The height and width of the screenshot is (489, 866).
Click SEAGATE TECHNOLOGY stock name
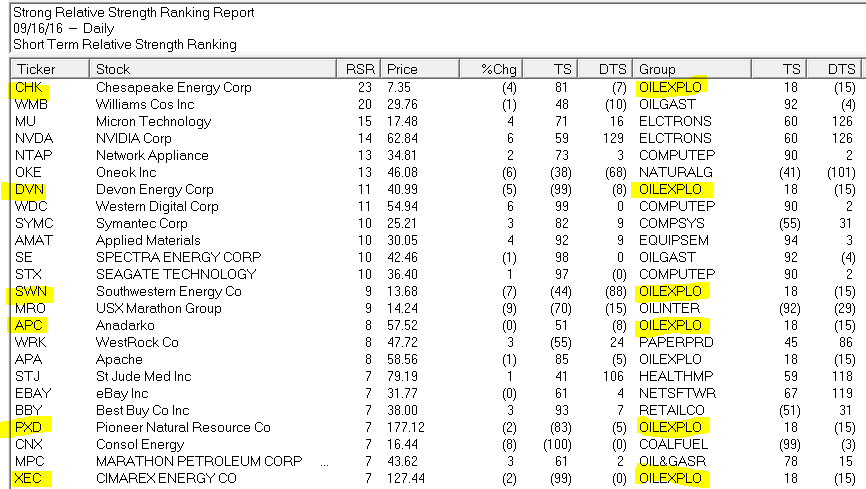pos(176,275)
